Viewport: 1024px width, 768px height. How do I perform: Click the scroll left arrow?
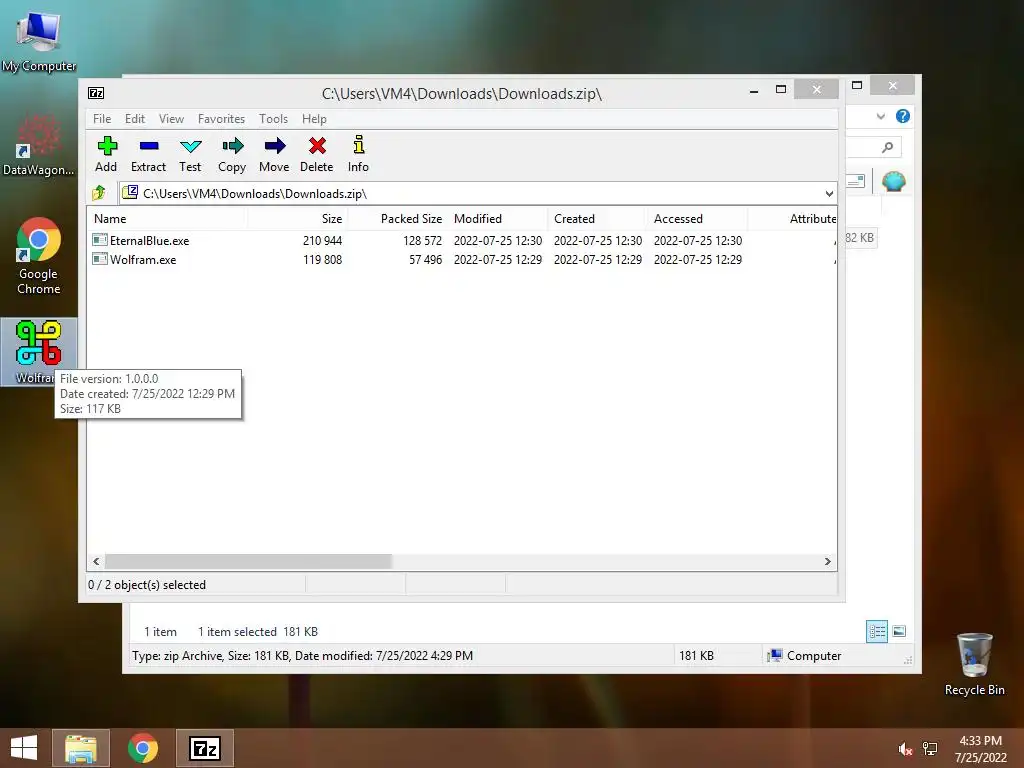click(x=96, y=561)
